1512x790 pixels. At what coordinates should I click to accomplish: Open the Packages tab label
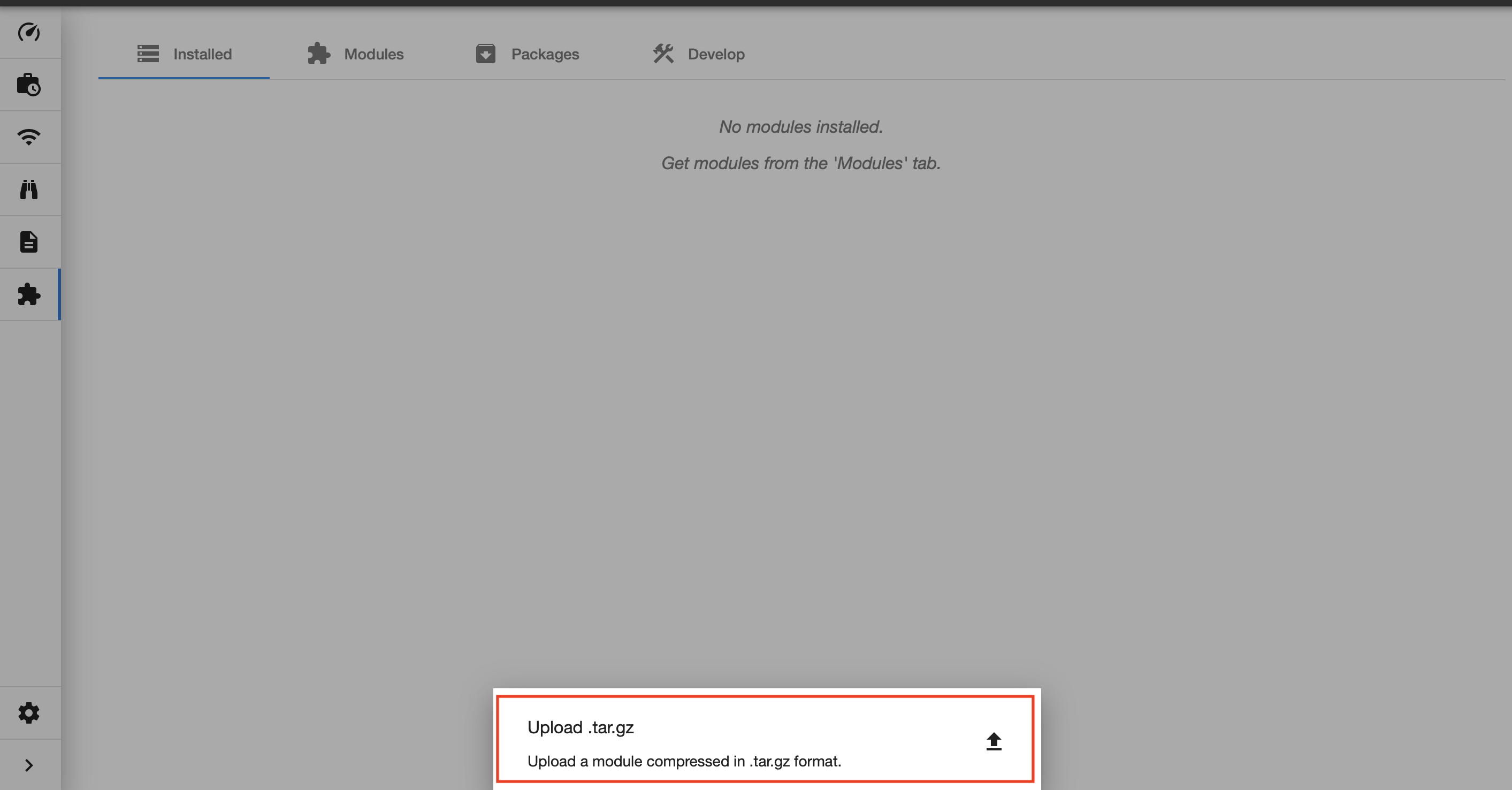[x=545, y=54]
